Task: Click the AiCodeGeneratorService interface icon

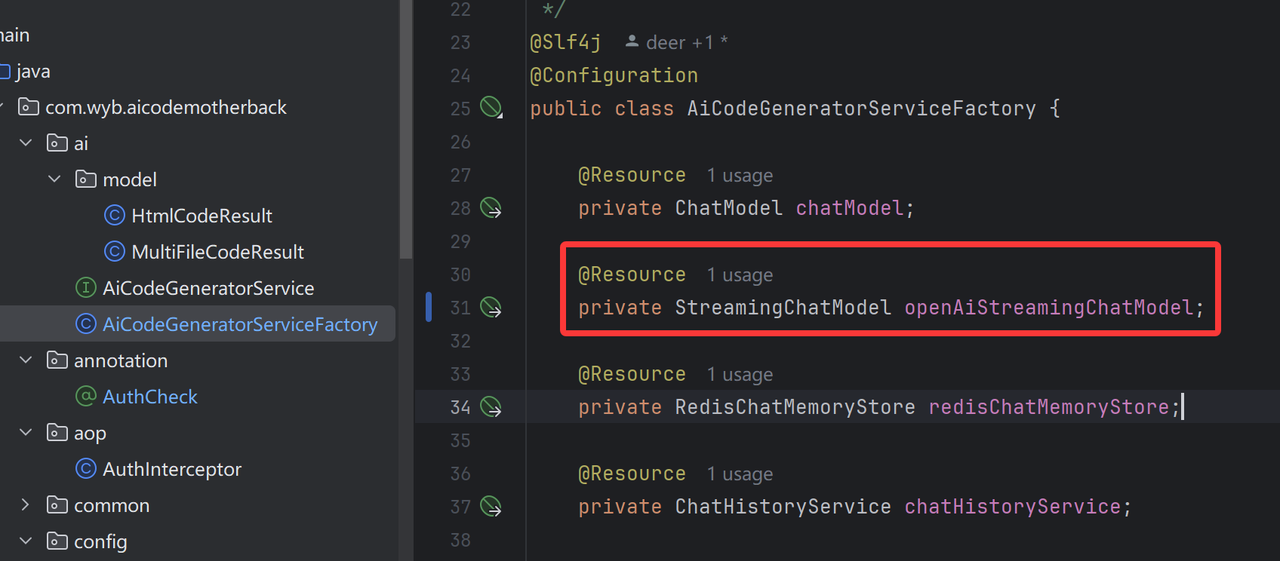Action: click(x=86, y=288)
